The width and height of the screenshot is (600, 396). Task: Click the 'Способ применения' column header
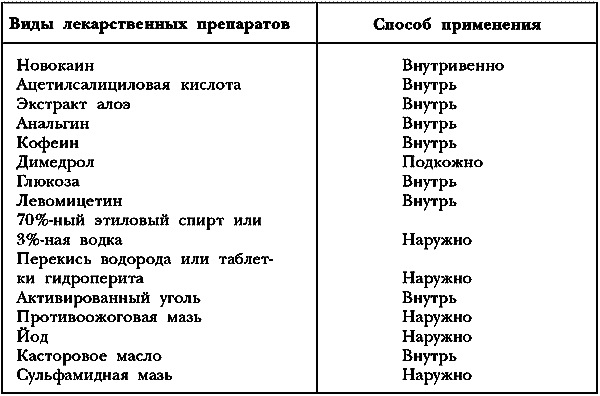click(457, 24)
